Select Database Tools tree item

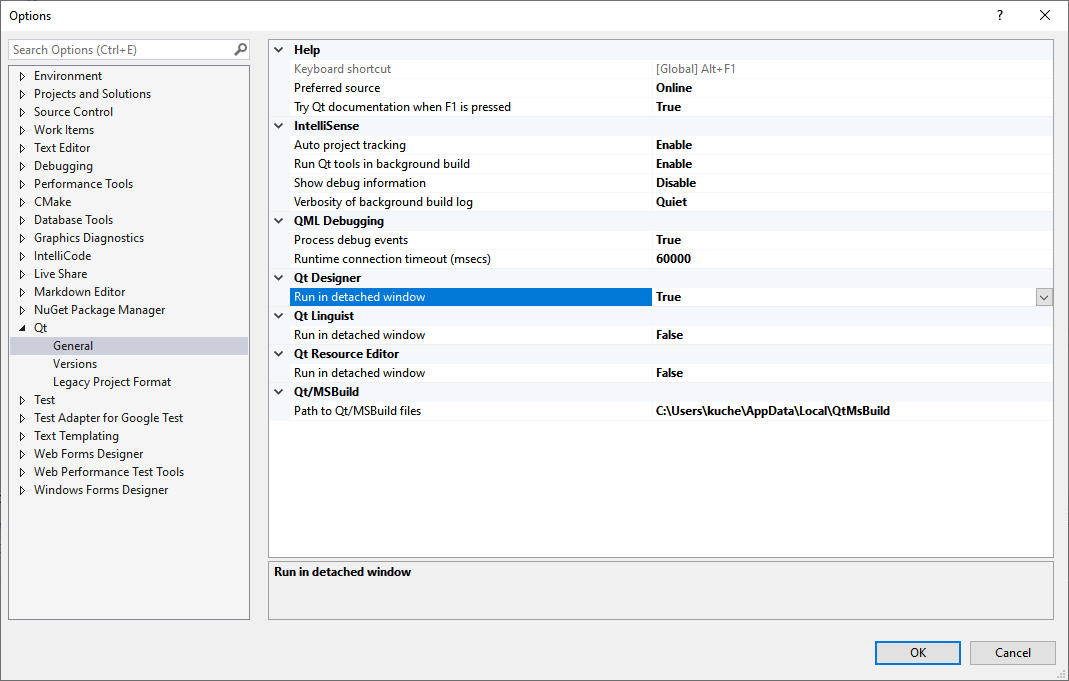click(x=74, y=220)
